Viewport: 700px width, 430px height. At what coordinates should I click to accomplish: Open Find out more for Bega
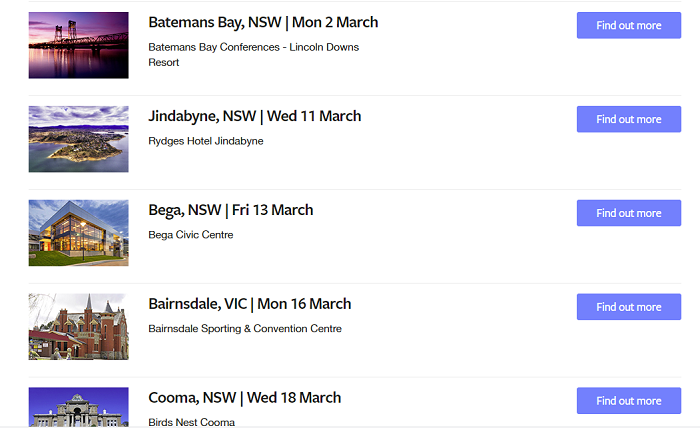[x=628, y=213]
